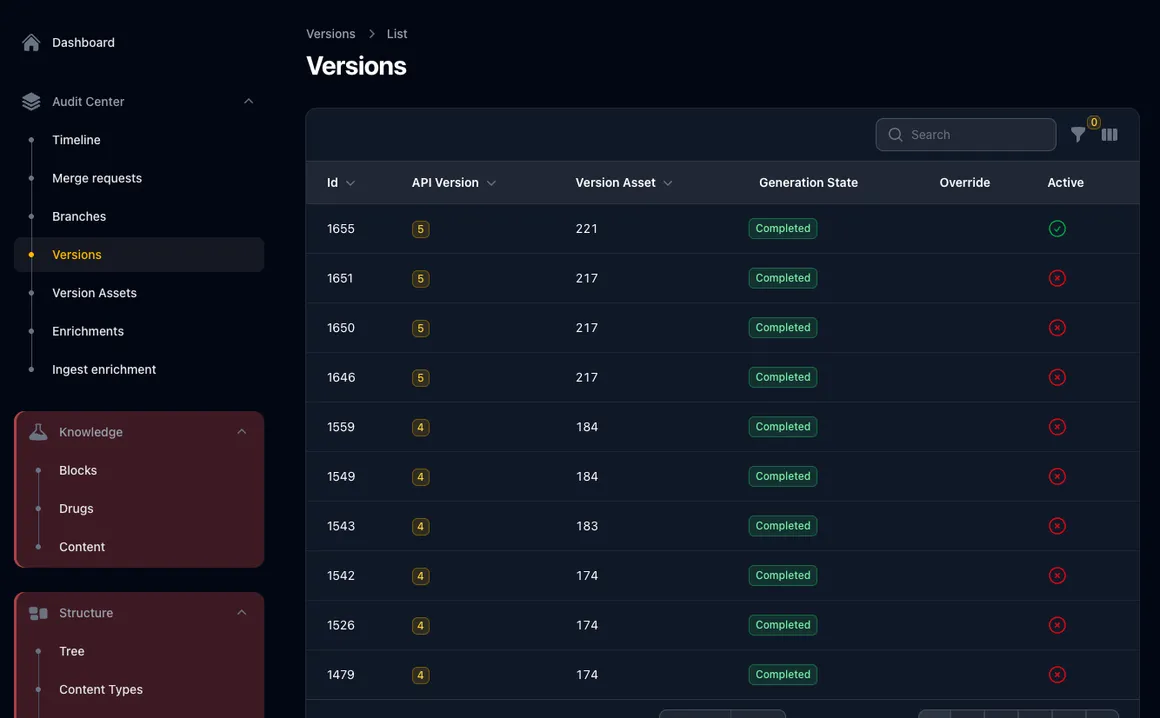Open the table filter funnel icon

point(1078,135)
